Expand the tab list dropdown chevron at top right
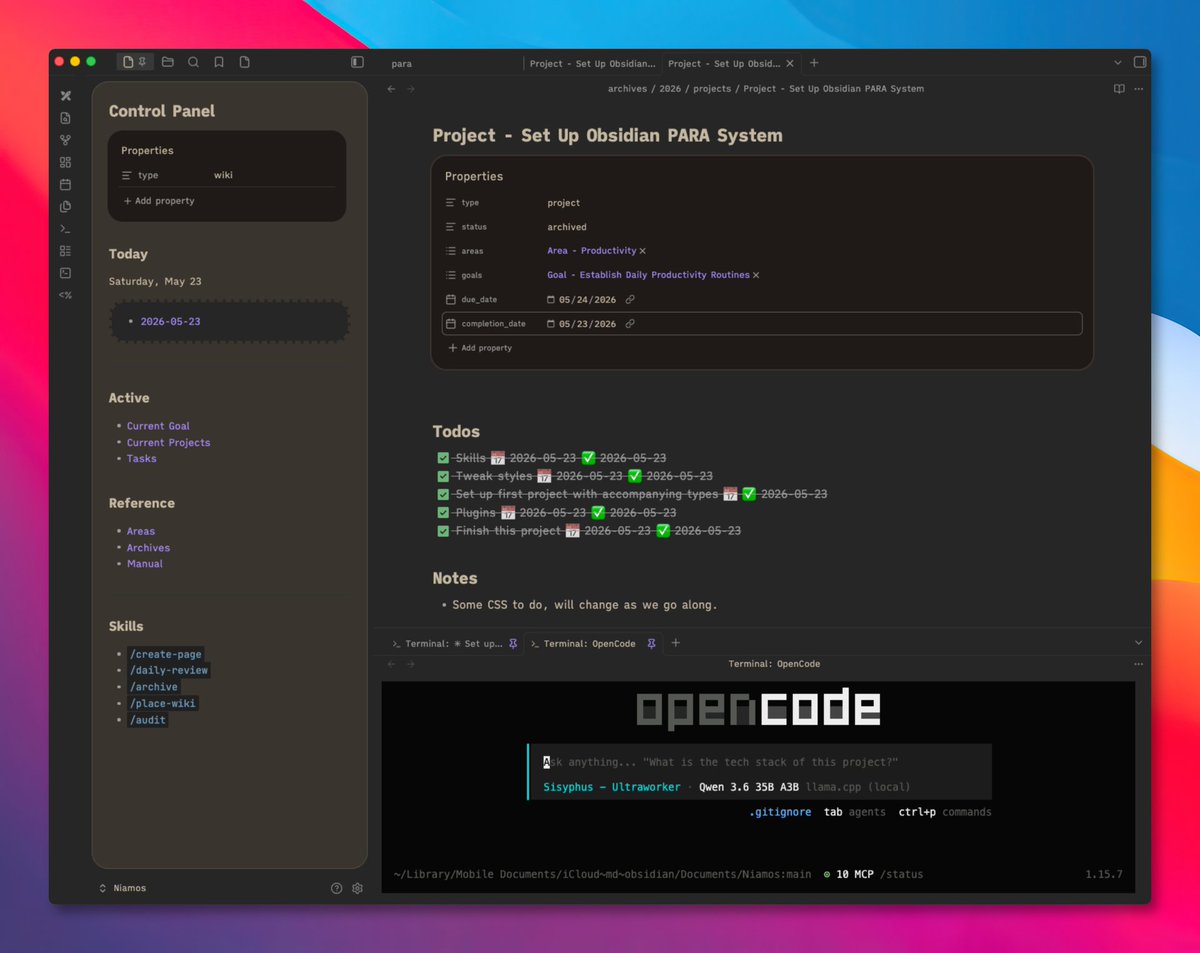Image resolution: width=1200 pixels, height=953 pixels. pyautogui.click(x=1117, y=63)
